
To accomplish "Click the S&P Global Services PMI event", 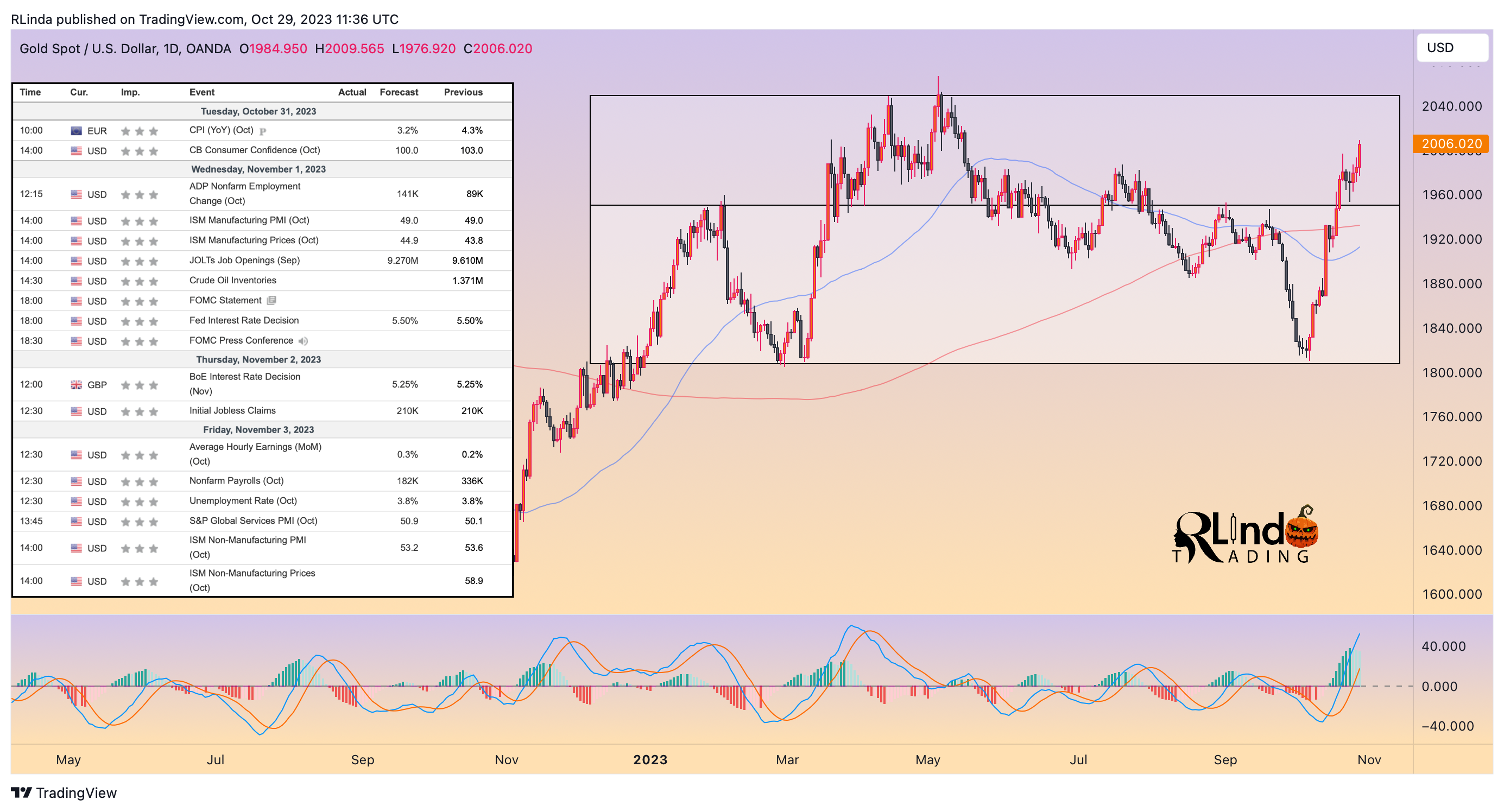I will (x=254, y=521).
